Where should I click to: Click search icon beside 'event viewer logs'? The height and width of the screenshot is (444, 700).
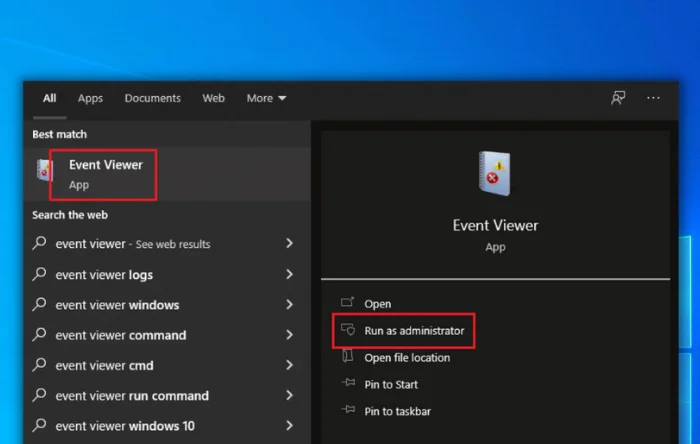[x=40, y=274]
